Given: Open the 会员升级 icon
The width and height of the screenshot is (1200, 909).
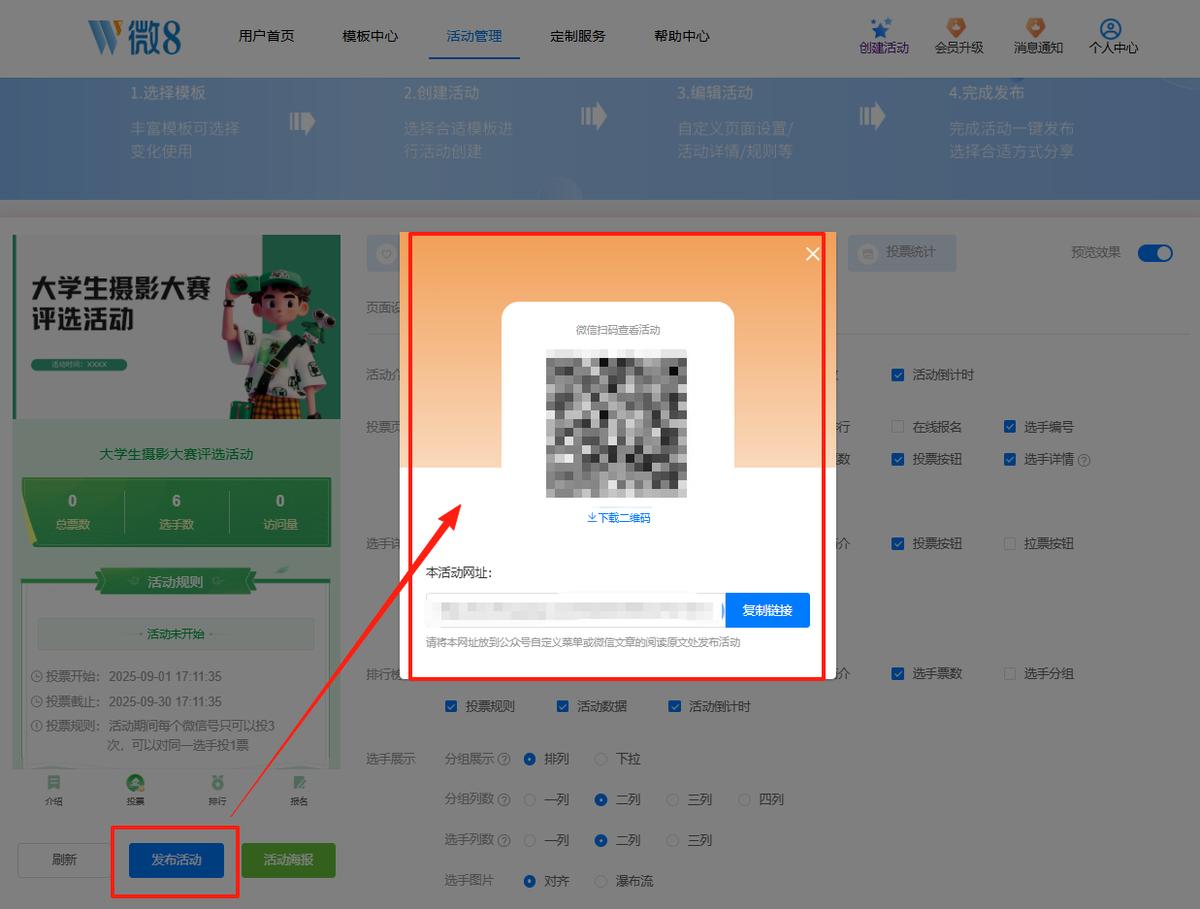Looking at the screenshot, I should (956, 27).
